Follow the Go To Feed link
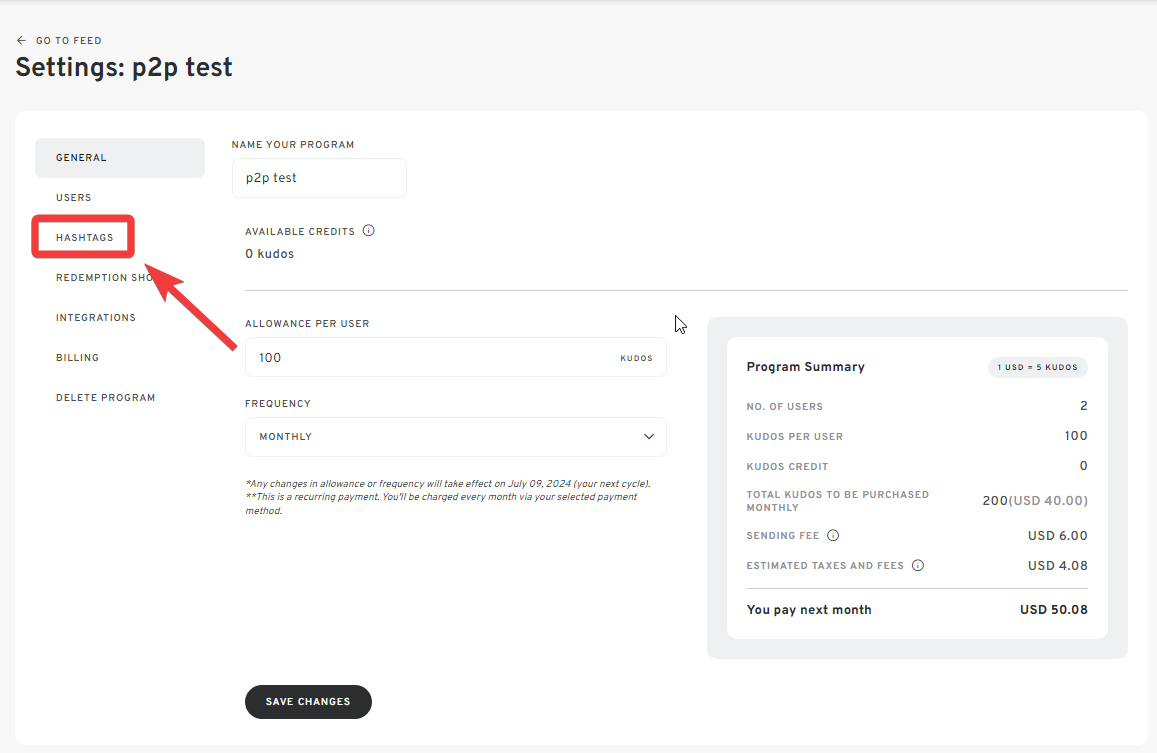Image resolution: width=1157 pixels, height=753 pixels. [69, 41]
